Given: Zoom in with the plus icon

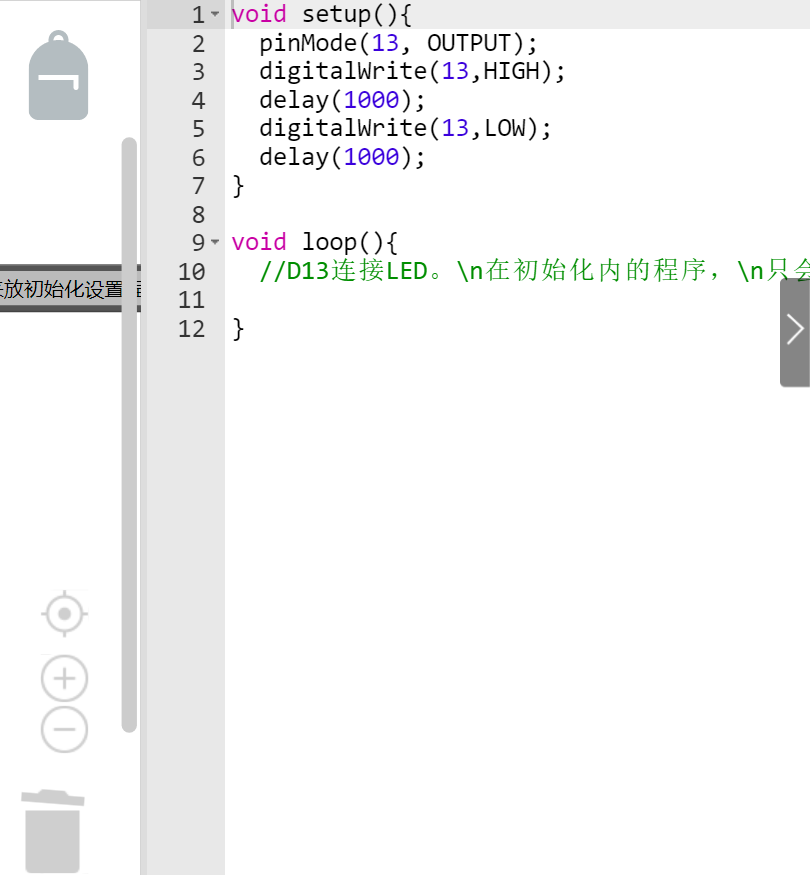Looking at the screenshot, I should 65,679.
